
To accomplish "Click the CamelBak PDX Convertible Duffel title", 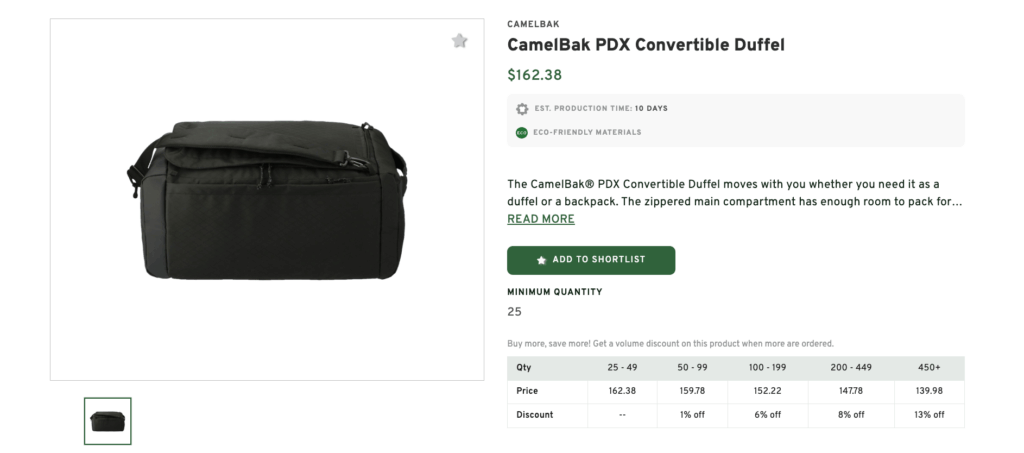I will click(646, 45).
